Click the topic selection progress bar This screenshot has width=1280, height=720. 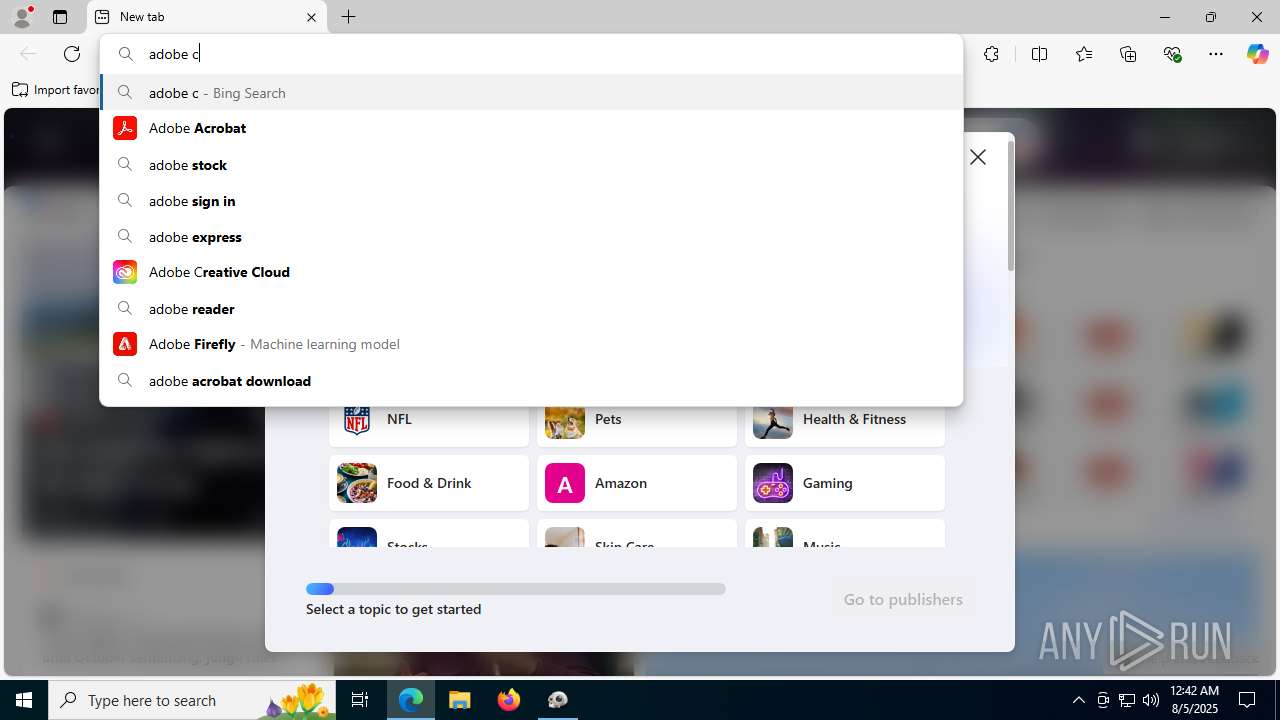click(x=516, y=589)
